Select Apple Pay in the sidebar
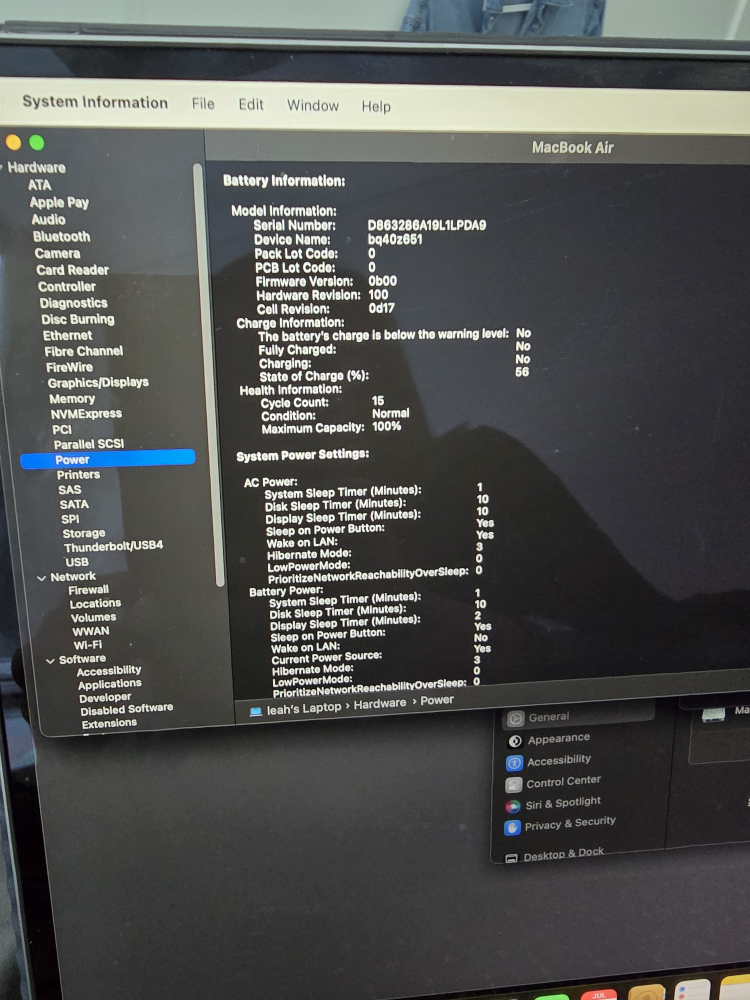This screenshot has width=750, height=1000. [x=59, y=203]
